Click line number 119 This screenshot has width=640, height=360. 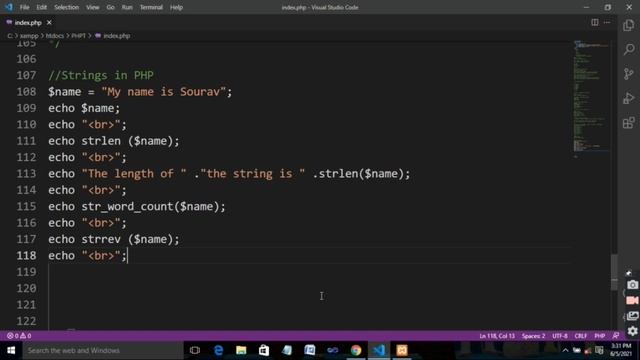27,272
